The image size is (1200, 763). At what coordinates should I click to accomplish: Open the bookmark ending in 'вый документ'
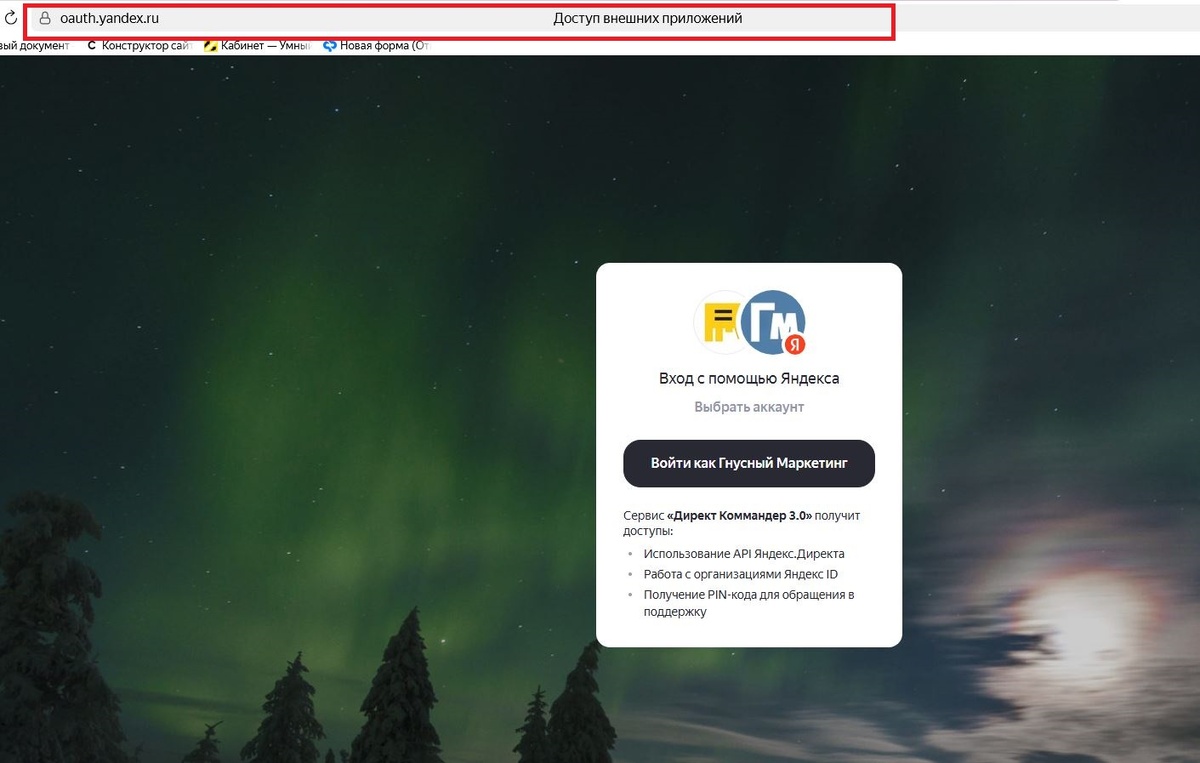coord(34,45)
